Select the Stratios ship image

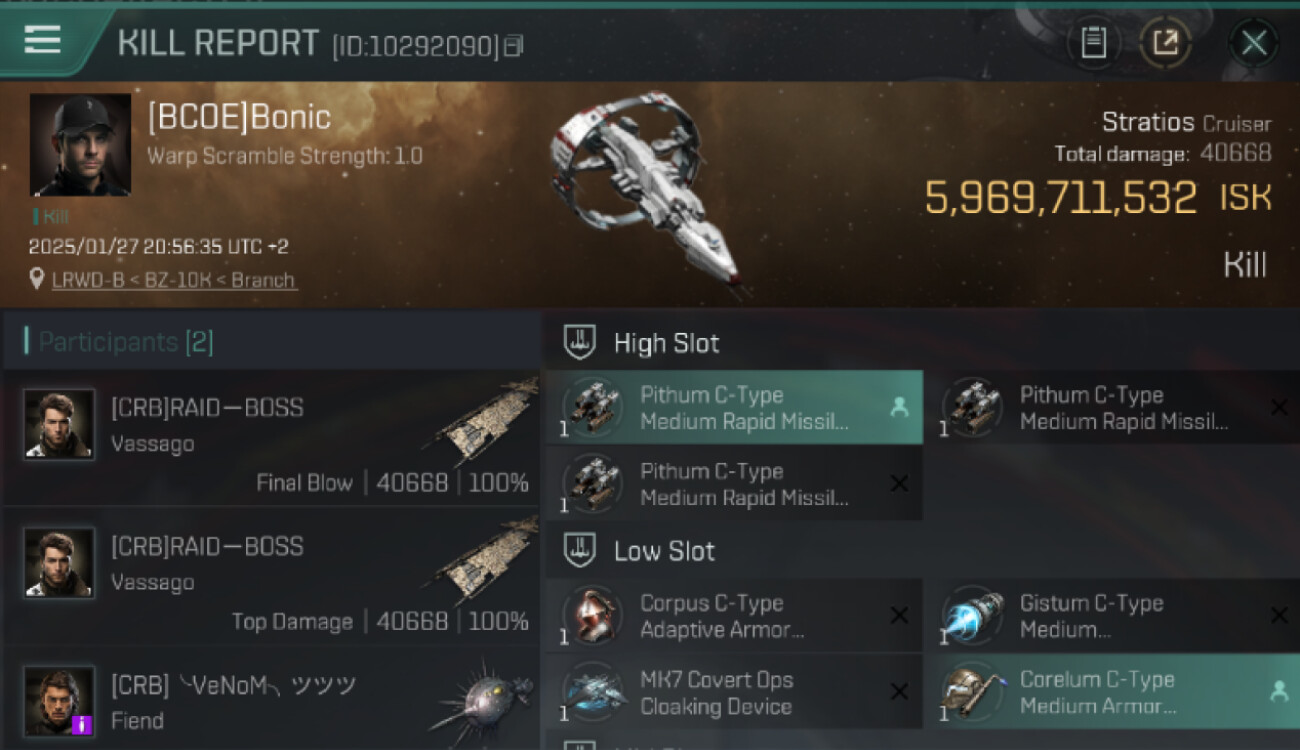(645, 190)
